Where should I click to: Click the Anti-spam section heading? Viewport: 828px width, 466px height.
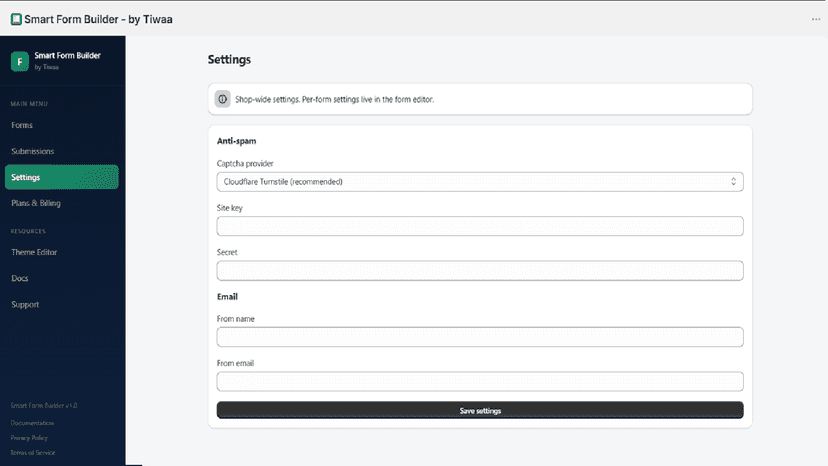(x=237, y=141)
